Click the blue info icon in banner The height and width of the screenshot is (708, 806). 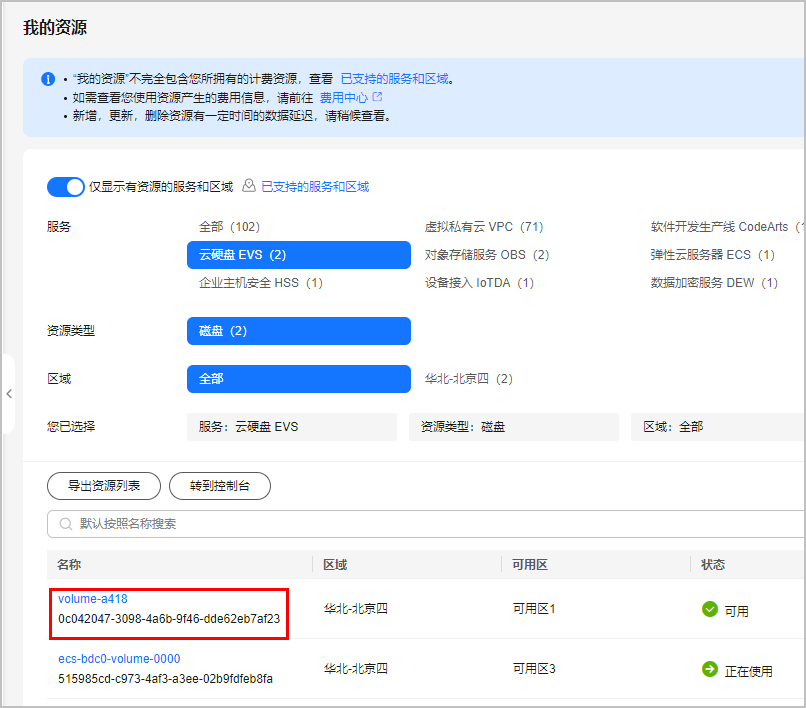click(x=48, y=79)
